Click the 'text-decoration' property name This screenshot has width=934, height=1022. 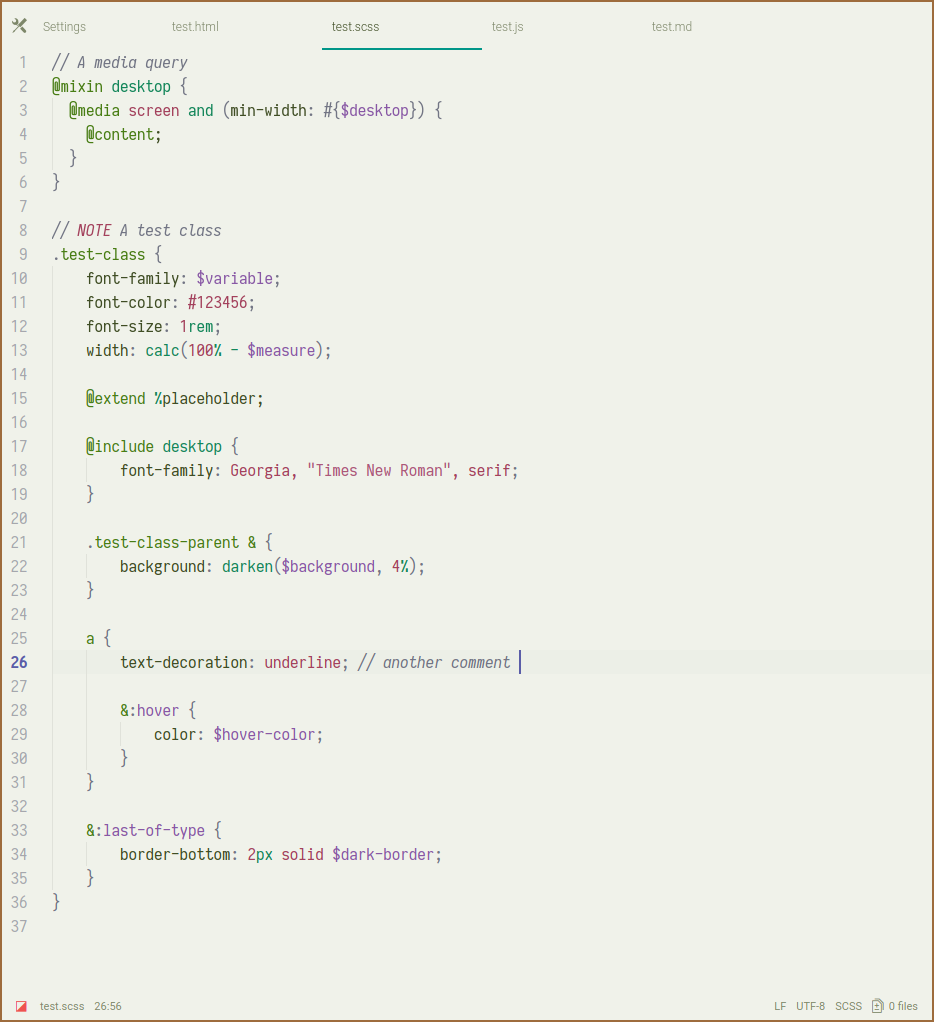pos(184,663)
